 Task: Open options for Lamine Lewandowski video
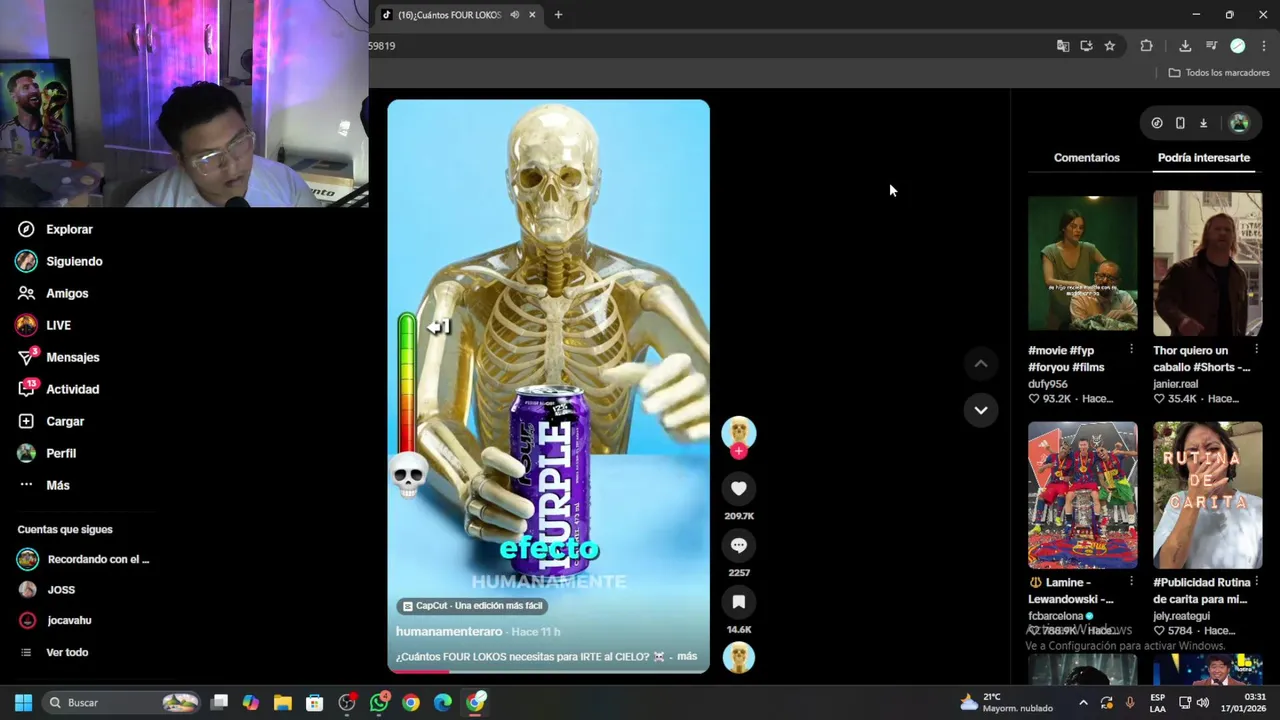[x=1131, y=581]
